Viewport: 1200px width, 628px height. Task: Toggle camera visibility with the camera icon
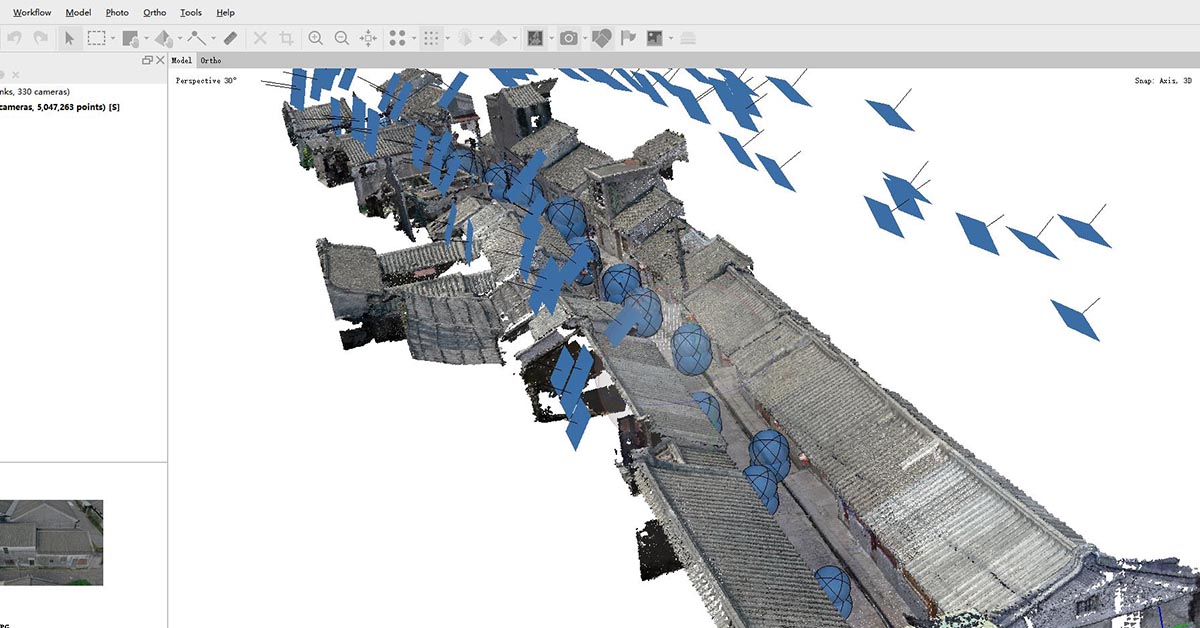point(567,38)
